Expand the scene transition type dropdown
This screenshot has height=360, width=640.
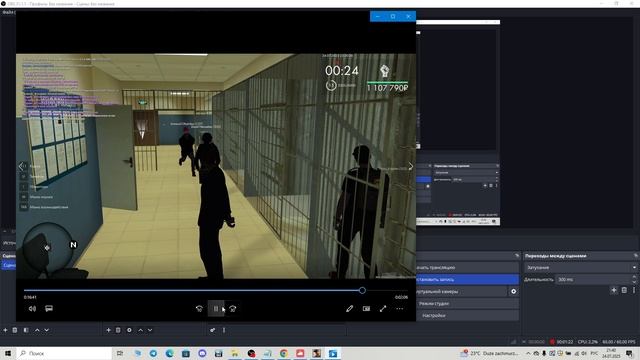point(580,267)
